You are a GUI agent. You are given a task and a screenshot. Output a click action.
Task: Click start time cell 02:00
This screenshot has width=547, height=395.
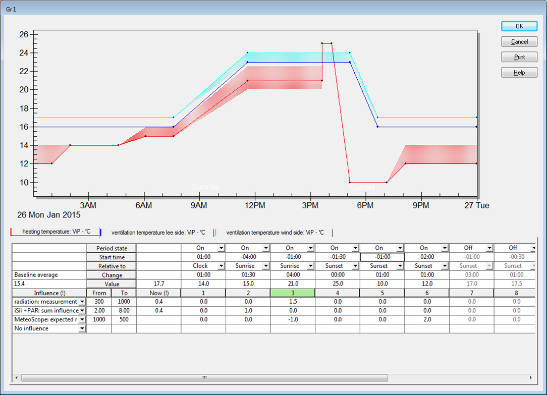point(427,257)
